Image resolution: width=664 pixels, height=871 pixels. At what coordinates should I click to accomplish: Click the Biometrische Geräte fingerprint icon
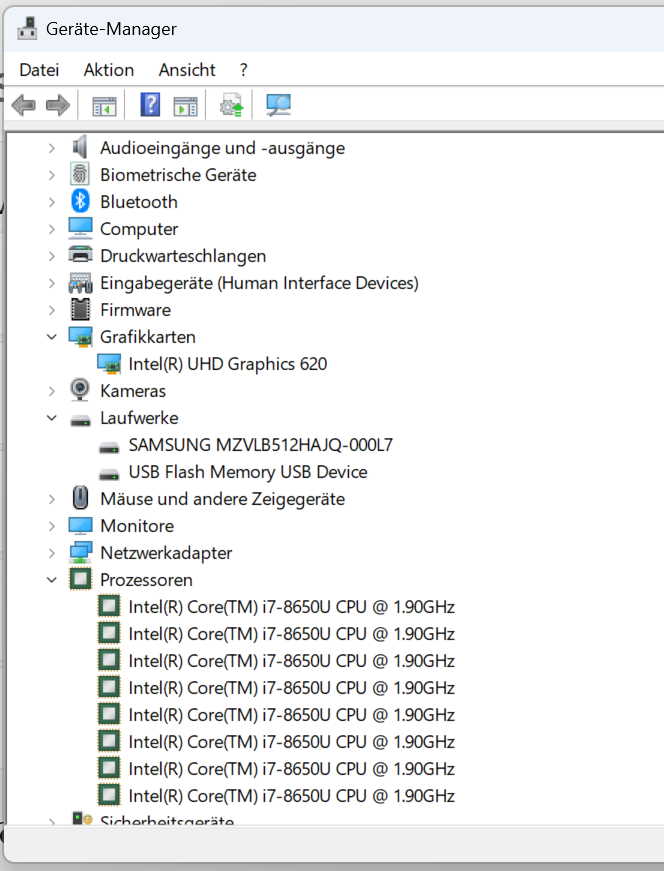[80, 174]
